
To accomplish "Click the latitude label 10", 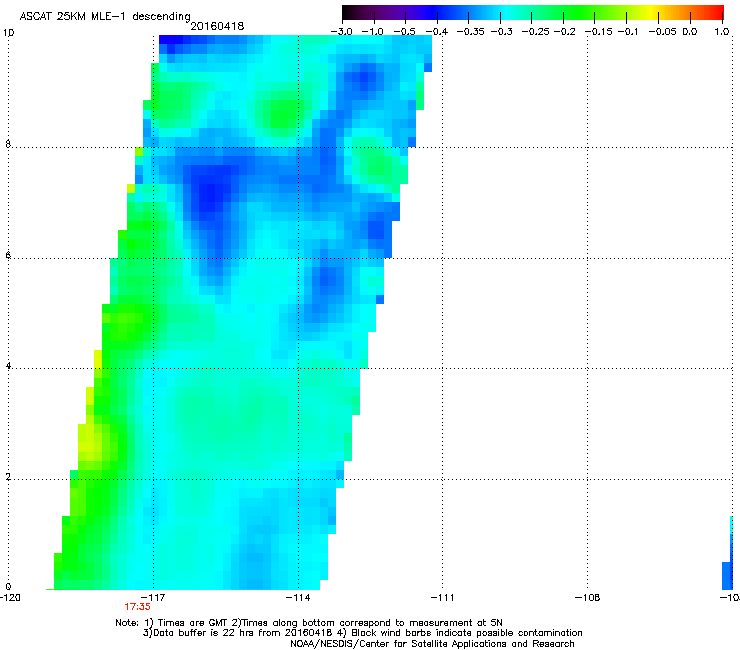I will (8, 33).
